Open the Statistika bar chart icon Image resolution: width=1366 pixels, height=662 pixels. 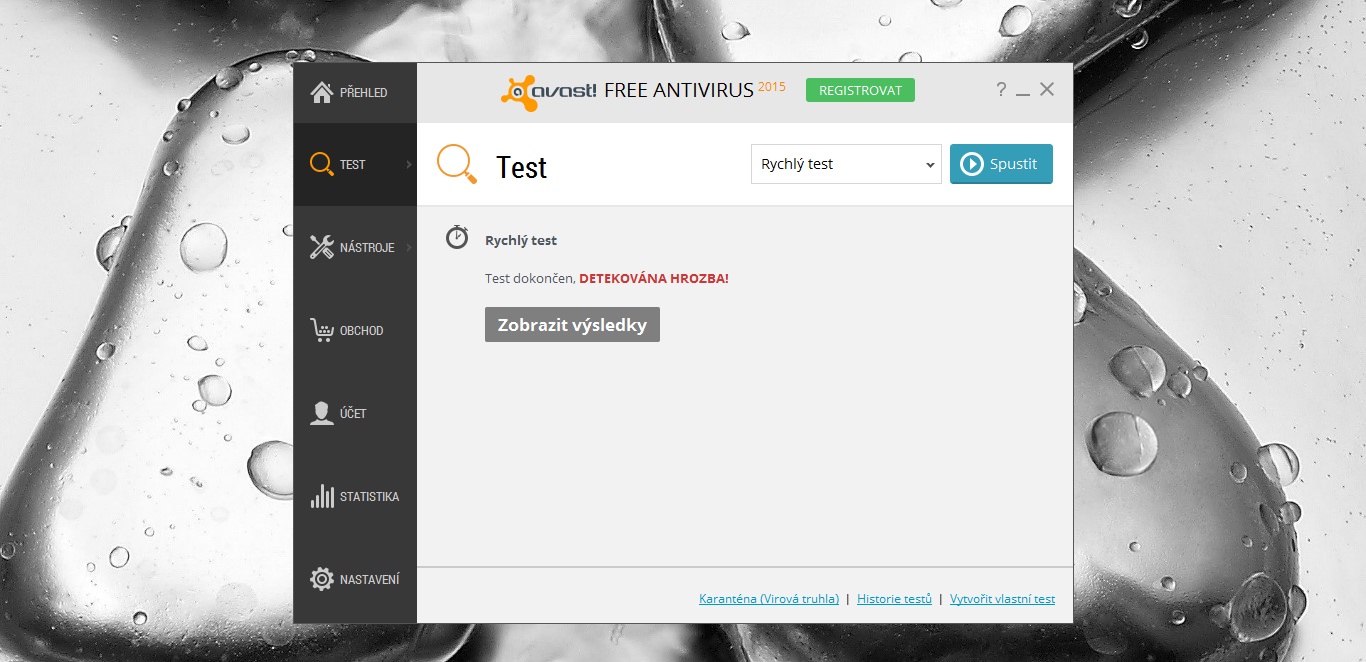[x=322, y=496]
